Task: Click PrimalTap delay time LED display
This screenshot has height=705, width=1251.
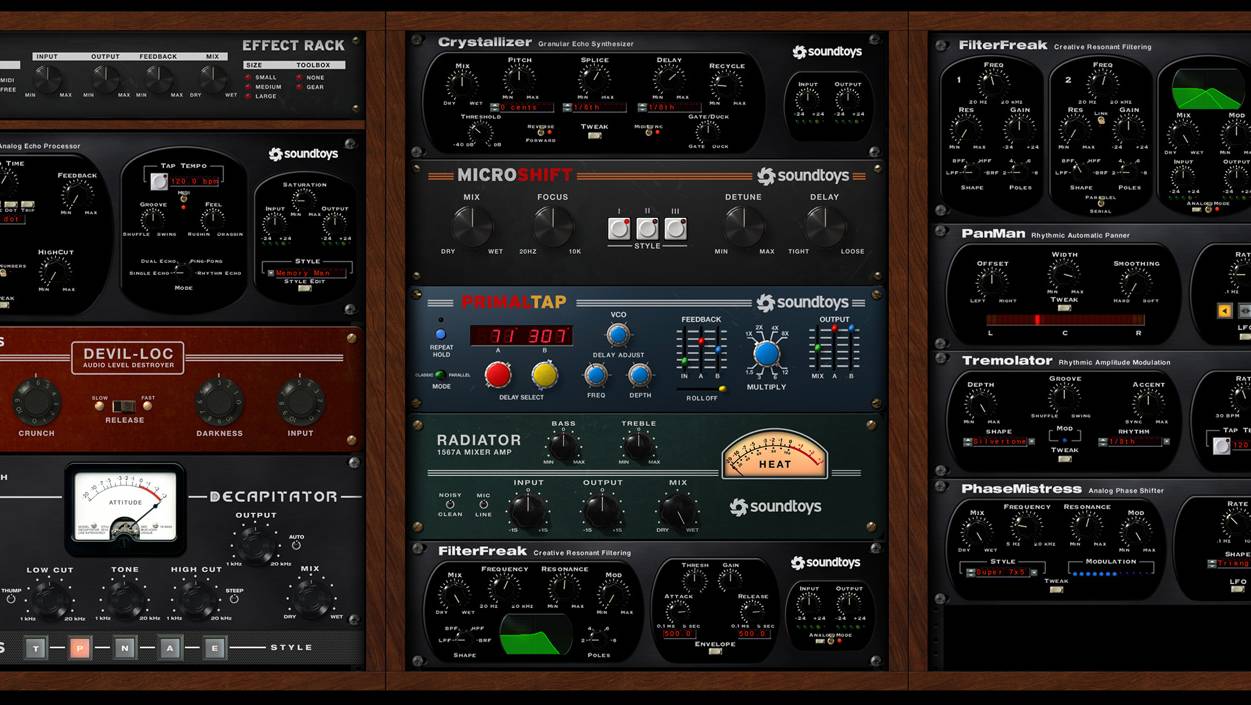Action: [521, 335]
